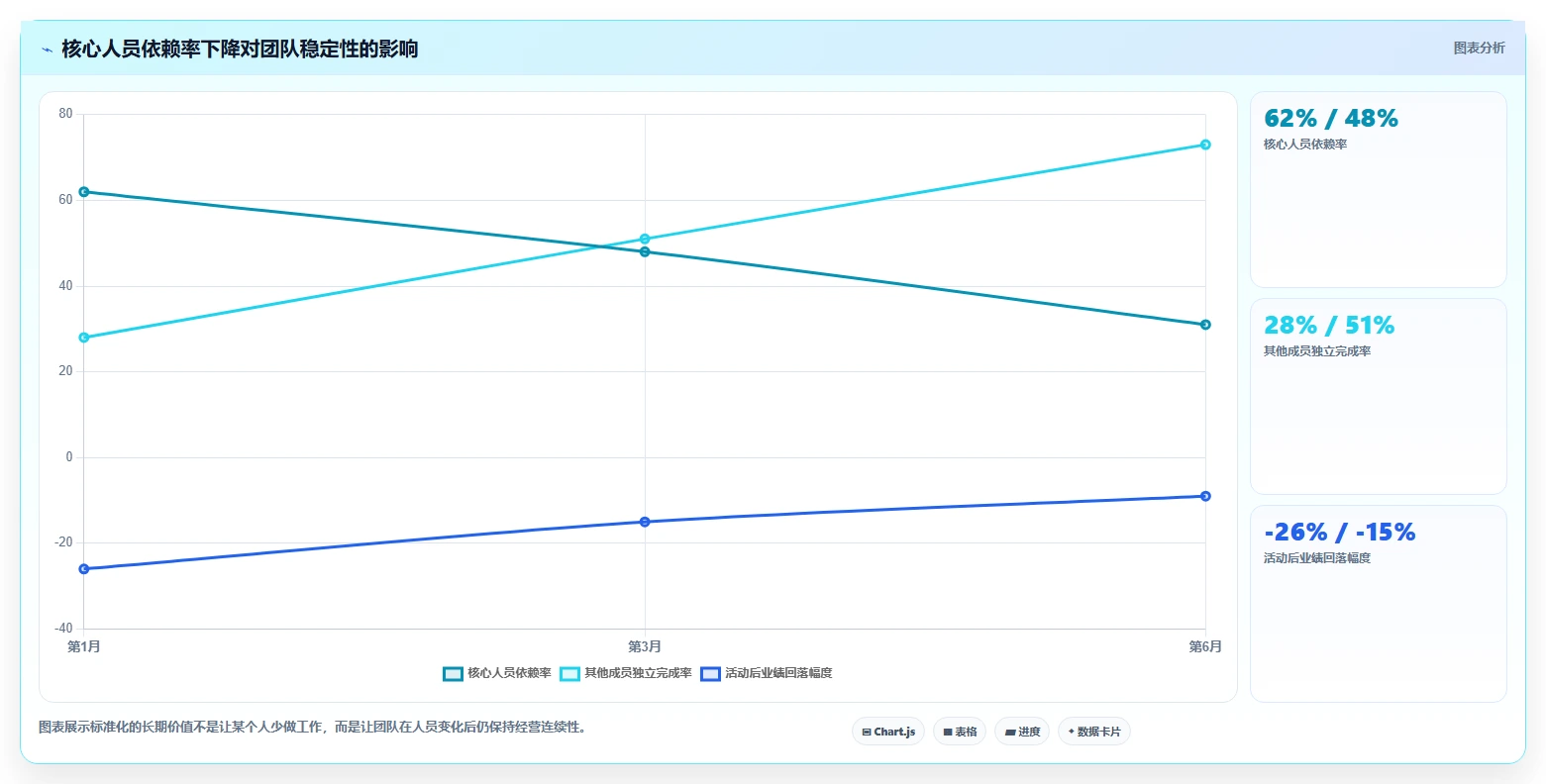Click the 62% / 48% card value
Image resolution: width=1546 pixels, height=784 pixels.
(1331, 119)
